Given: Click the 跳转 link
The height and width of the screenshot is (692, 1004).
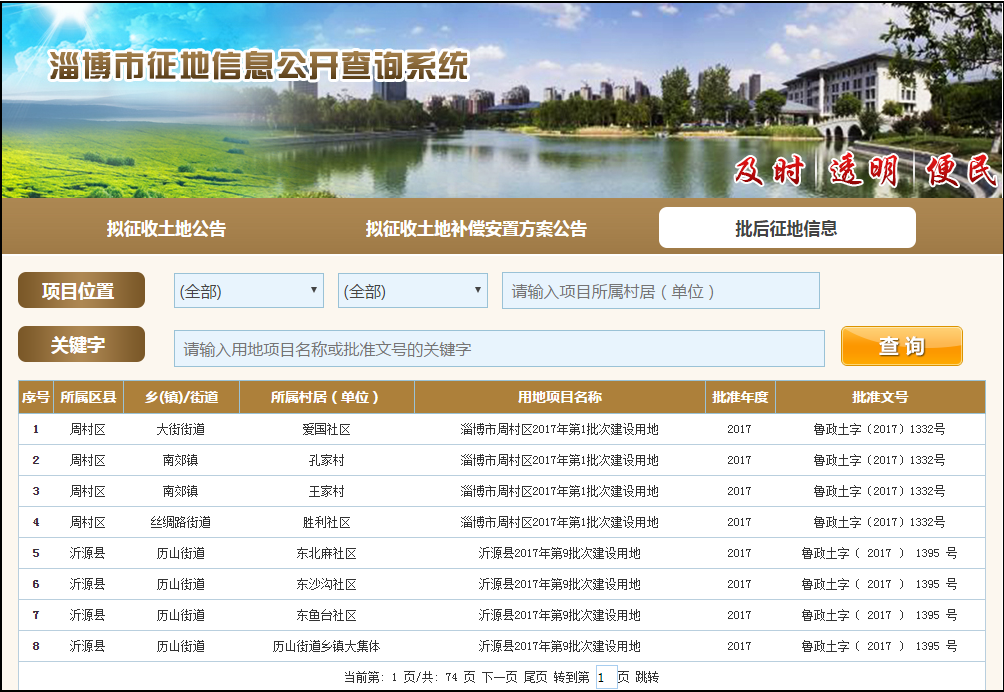Looking at the screenshot, I should pos(647,677).
